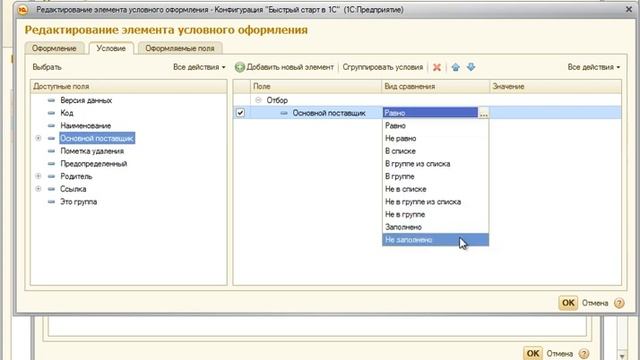Expand the Основной поставщик field in available fields

[x=38, y=138]
